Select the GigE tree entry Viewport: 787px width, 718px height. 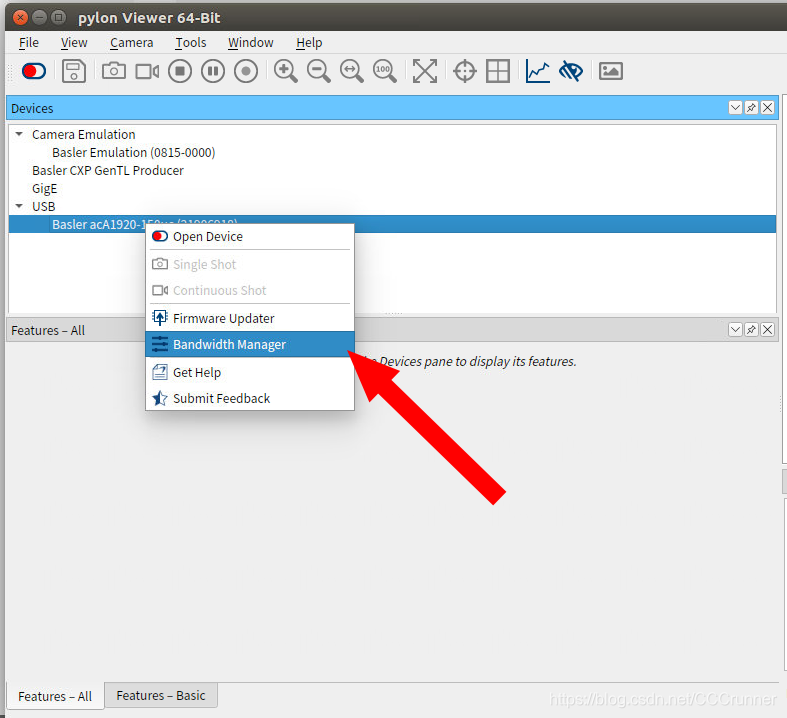45,189
